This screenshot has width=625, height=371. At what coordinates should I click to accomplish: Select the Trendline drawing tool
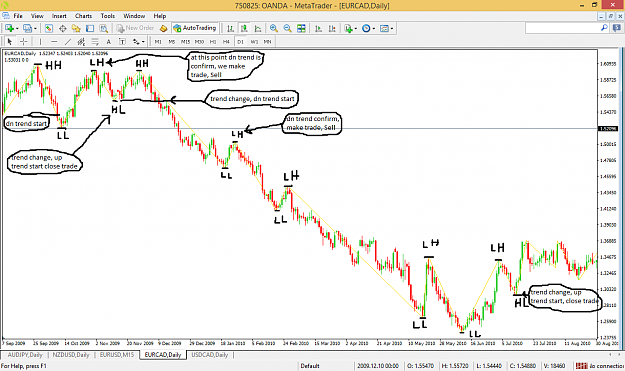click(x=68, y=41)
